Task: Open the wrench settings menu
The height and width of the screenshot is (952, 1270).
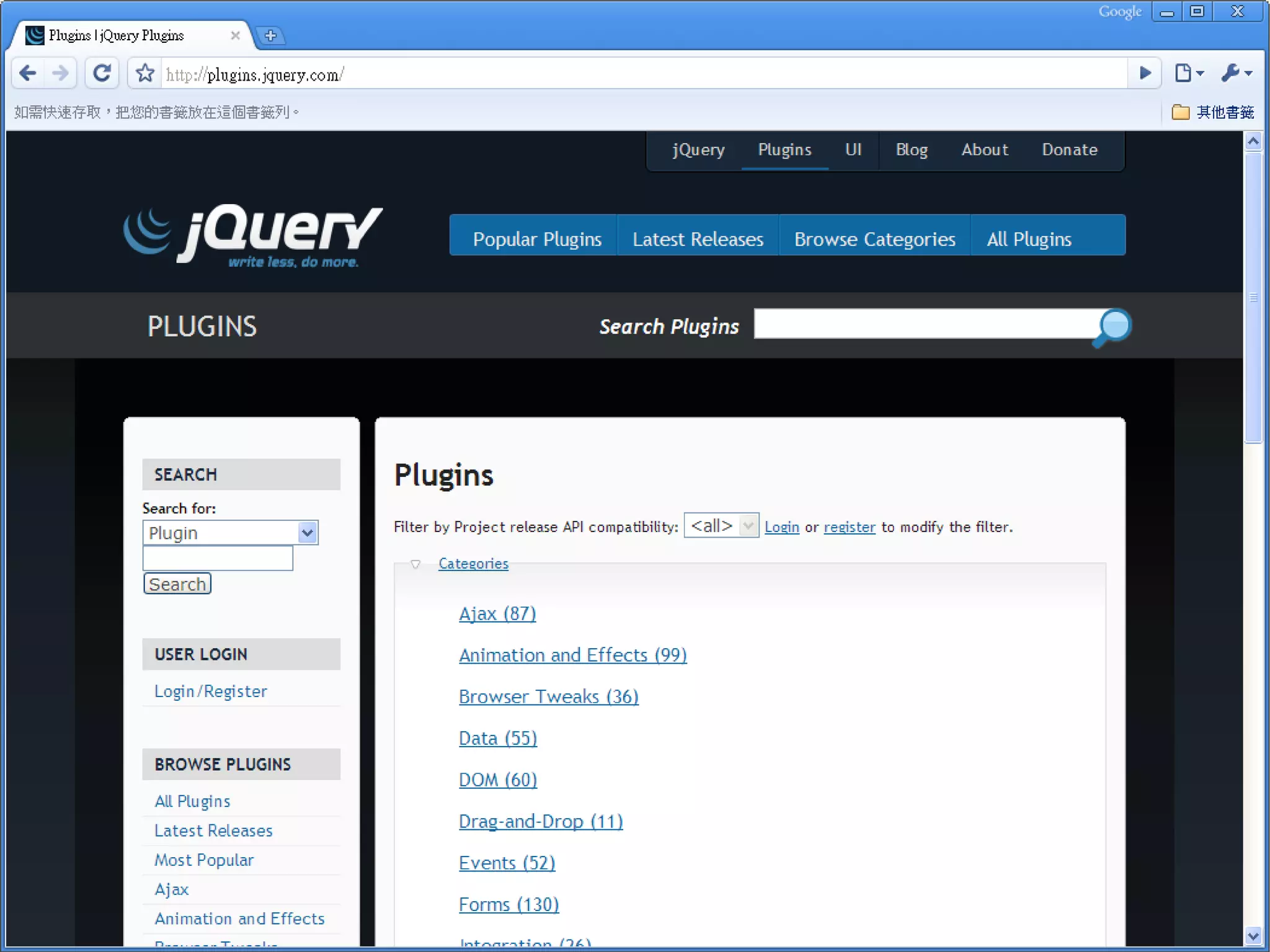Action: pos(1237,73)
